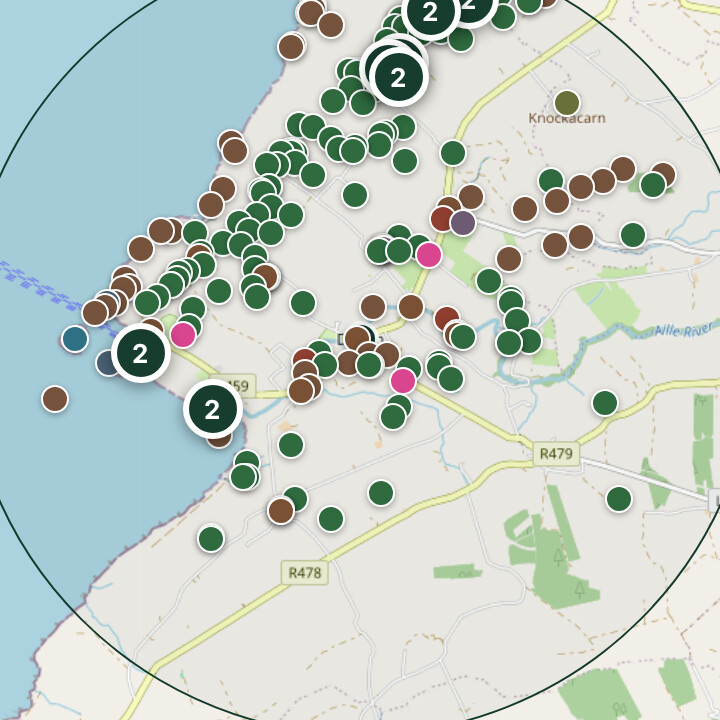The width and height of the screenshot is (720, 720).
Task: Click the isolated brown marker on northern coastline
Action: (x=291, y=46)
